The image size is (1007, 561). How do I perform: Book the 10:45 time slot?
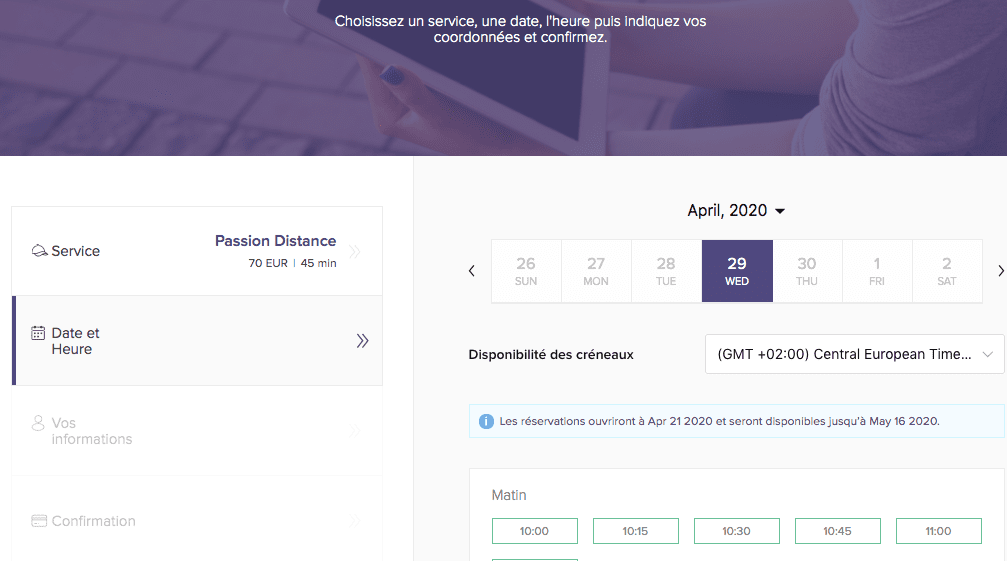[x=837, y=531]
